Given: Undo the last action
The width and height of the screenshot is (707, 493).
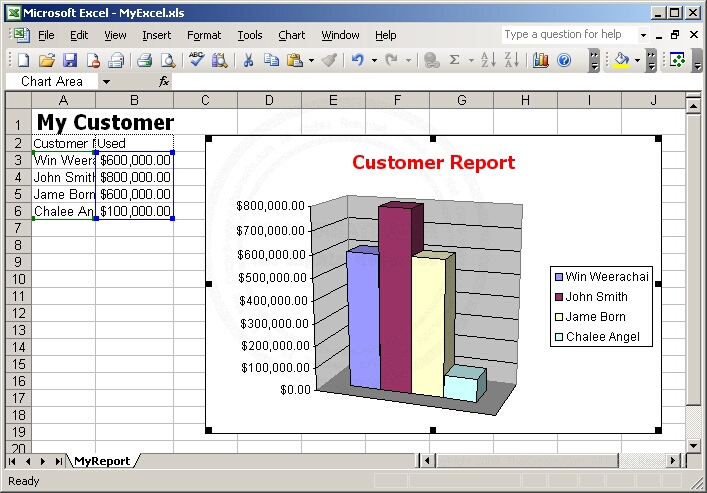Looking at the screenshot, I should (x=358, y=60).
